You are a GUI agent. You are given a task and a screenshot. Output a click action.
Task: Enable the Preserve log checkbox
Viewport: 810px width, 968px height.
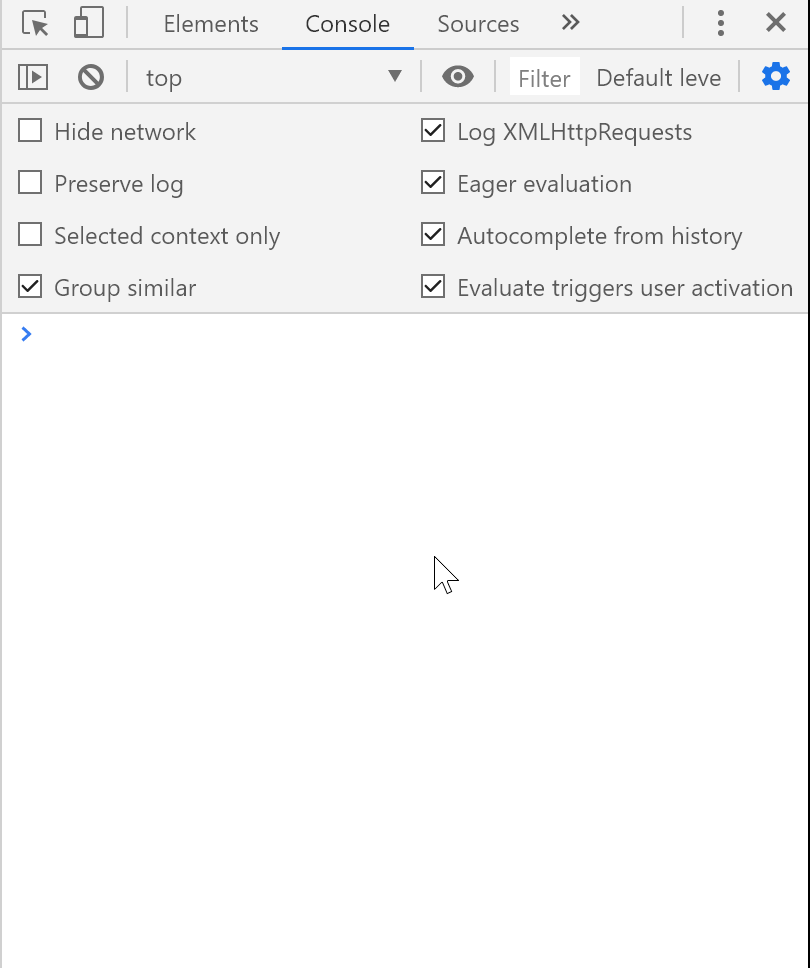(31, 183)
